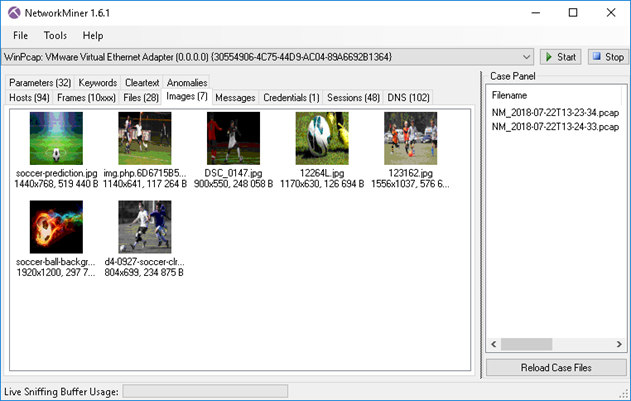631x401 pixels.
Task: Switch to the Keywords tab
Action: [x=98, y=83]
